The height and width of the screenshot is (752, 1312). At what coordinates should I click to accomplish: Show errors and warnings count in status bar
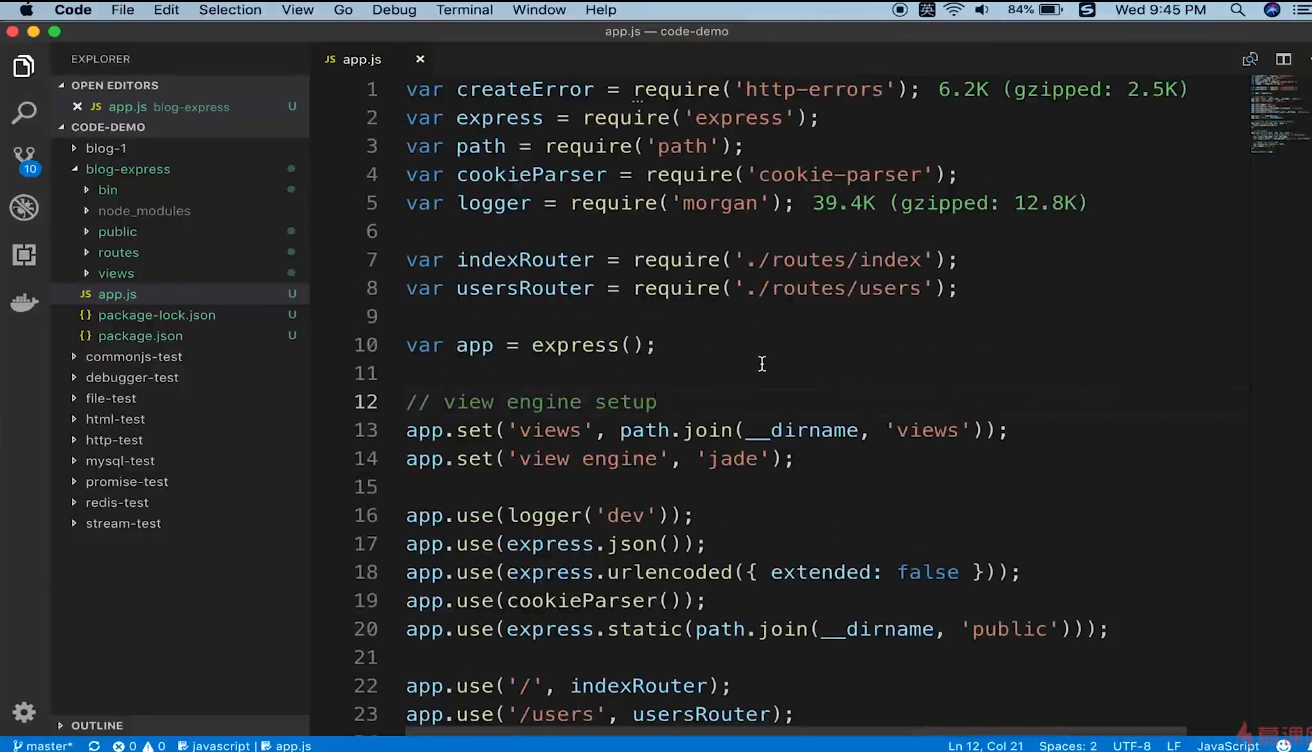139,745
